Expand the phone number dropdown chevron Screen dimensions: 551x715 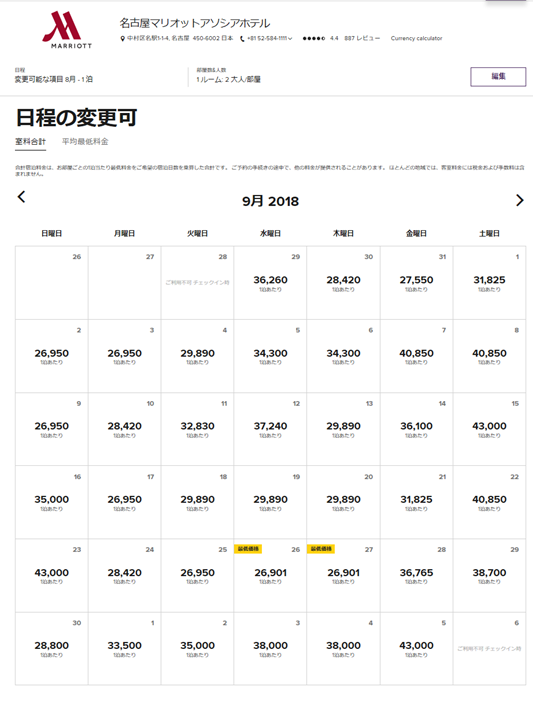tap(290, 39)
